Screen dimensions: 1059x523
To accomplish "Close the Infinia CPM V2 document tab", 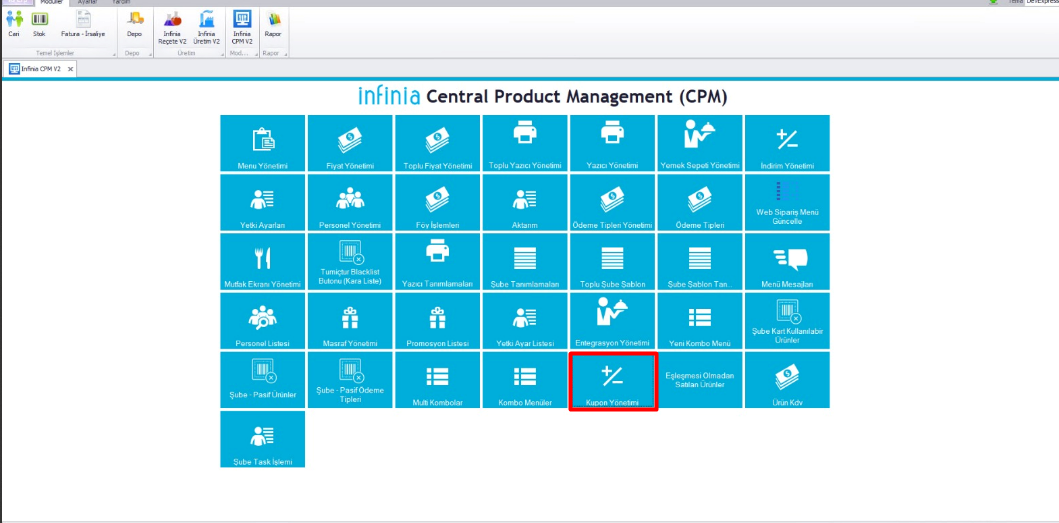I will tap(70, 69).
